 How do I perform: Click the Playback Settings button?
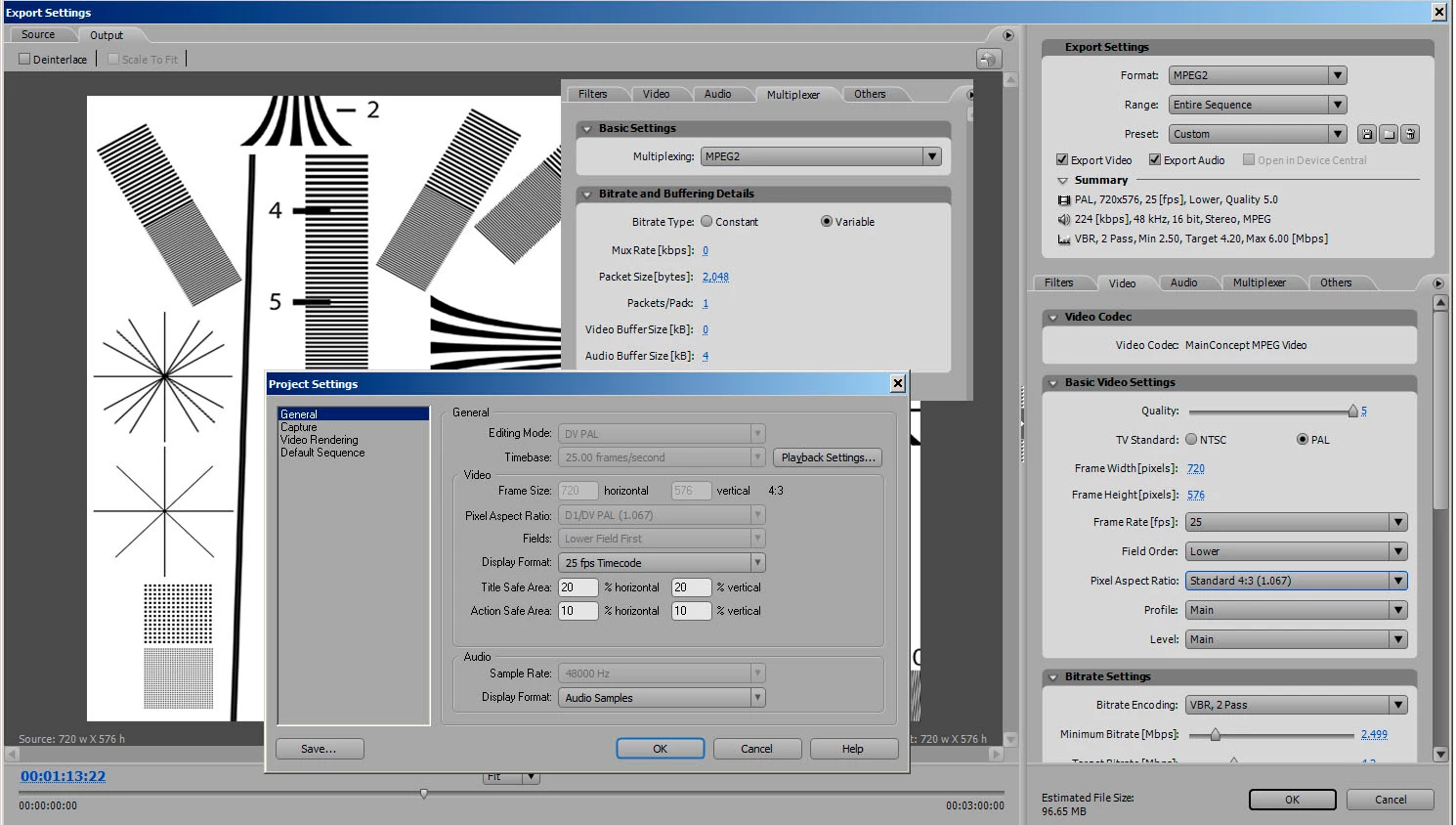tap(828, 457)
